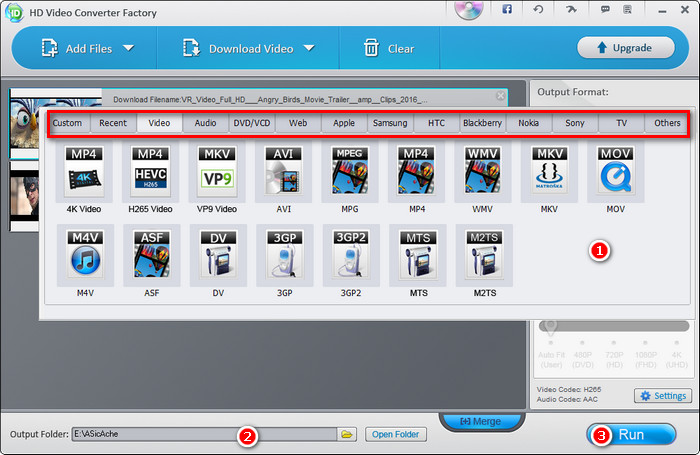Click the Download Video button
Screen dimensions: 700x455
[x=238, y=48]
